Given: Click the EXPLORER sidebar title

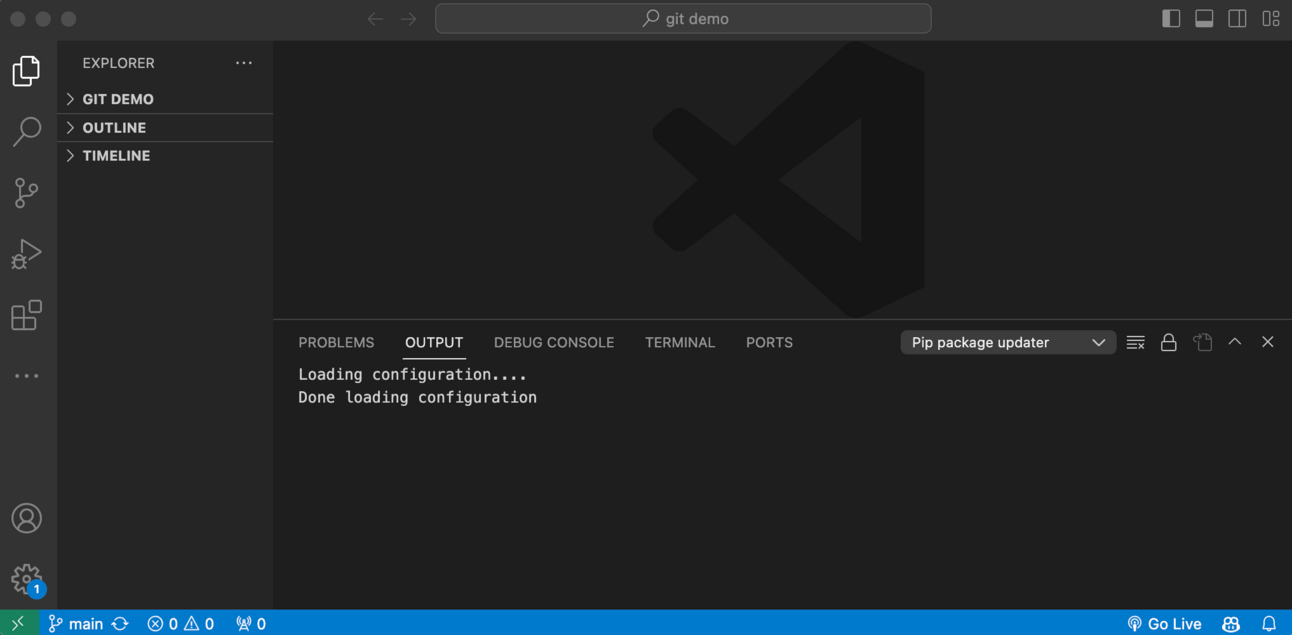Looking at the screenshot, I should (118, 63).
